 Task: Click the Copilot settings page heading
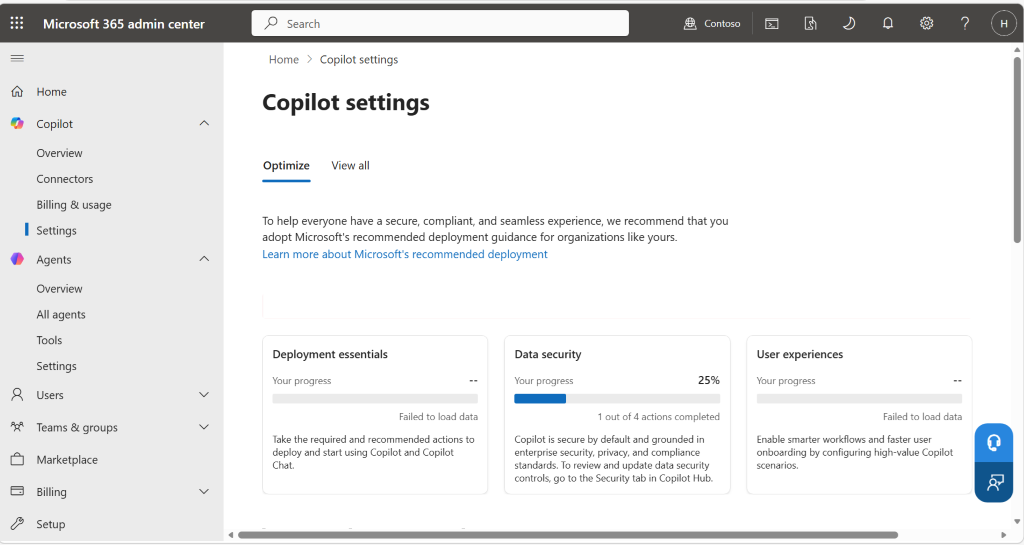click(x=345, y=102)
